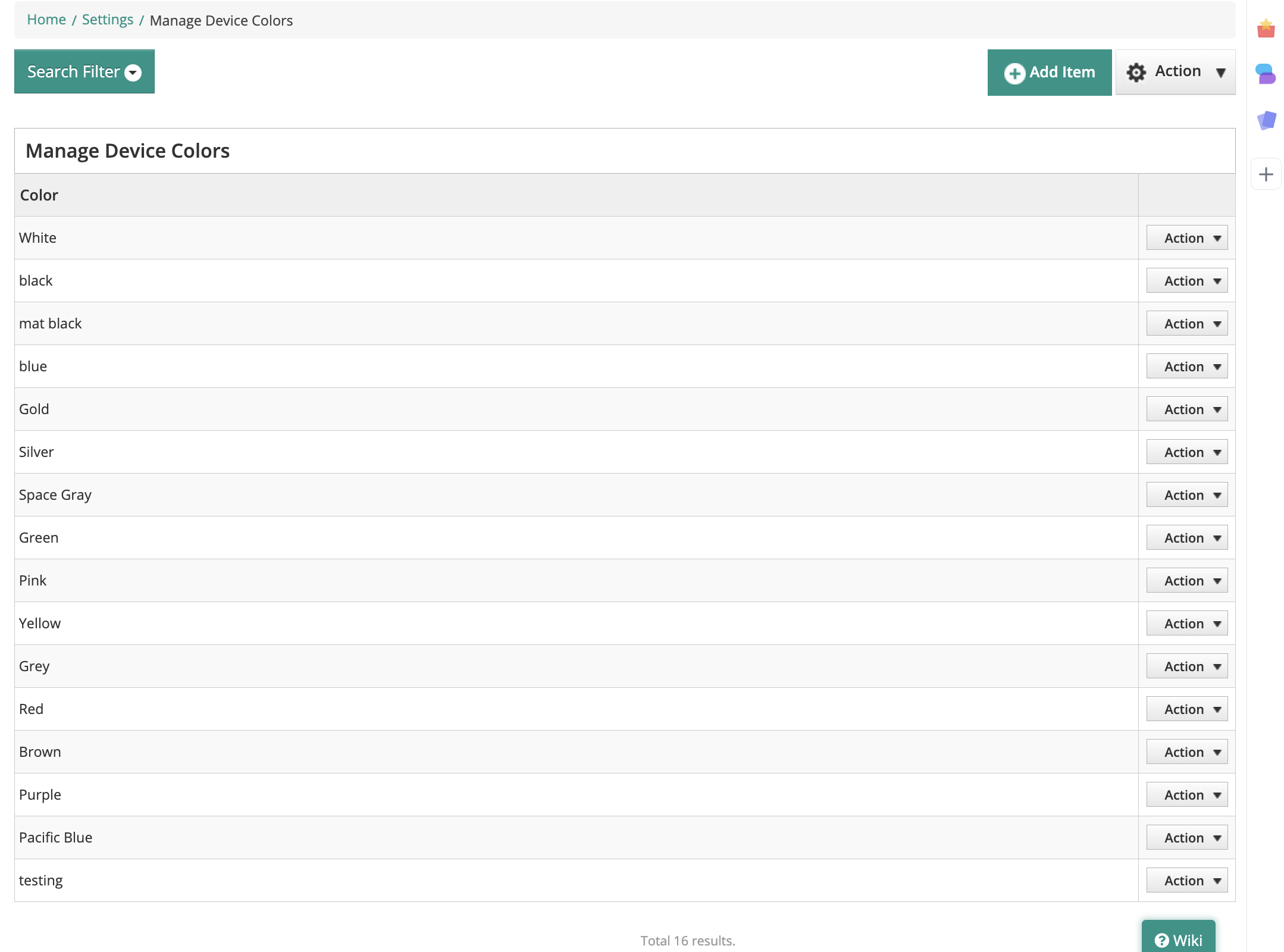Open the blue chat bubbles sidebar icon
The width and height of the screenshot is (1284, 952).
pyautogui.click(x=1266, y=74)
